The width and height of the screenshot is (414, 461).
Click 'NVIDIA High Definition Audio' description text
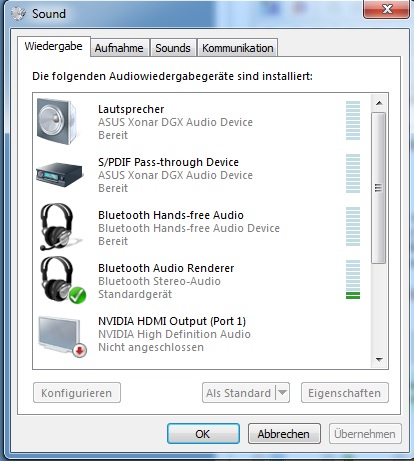[174, 334]
